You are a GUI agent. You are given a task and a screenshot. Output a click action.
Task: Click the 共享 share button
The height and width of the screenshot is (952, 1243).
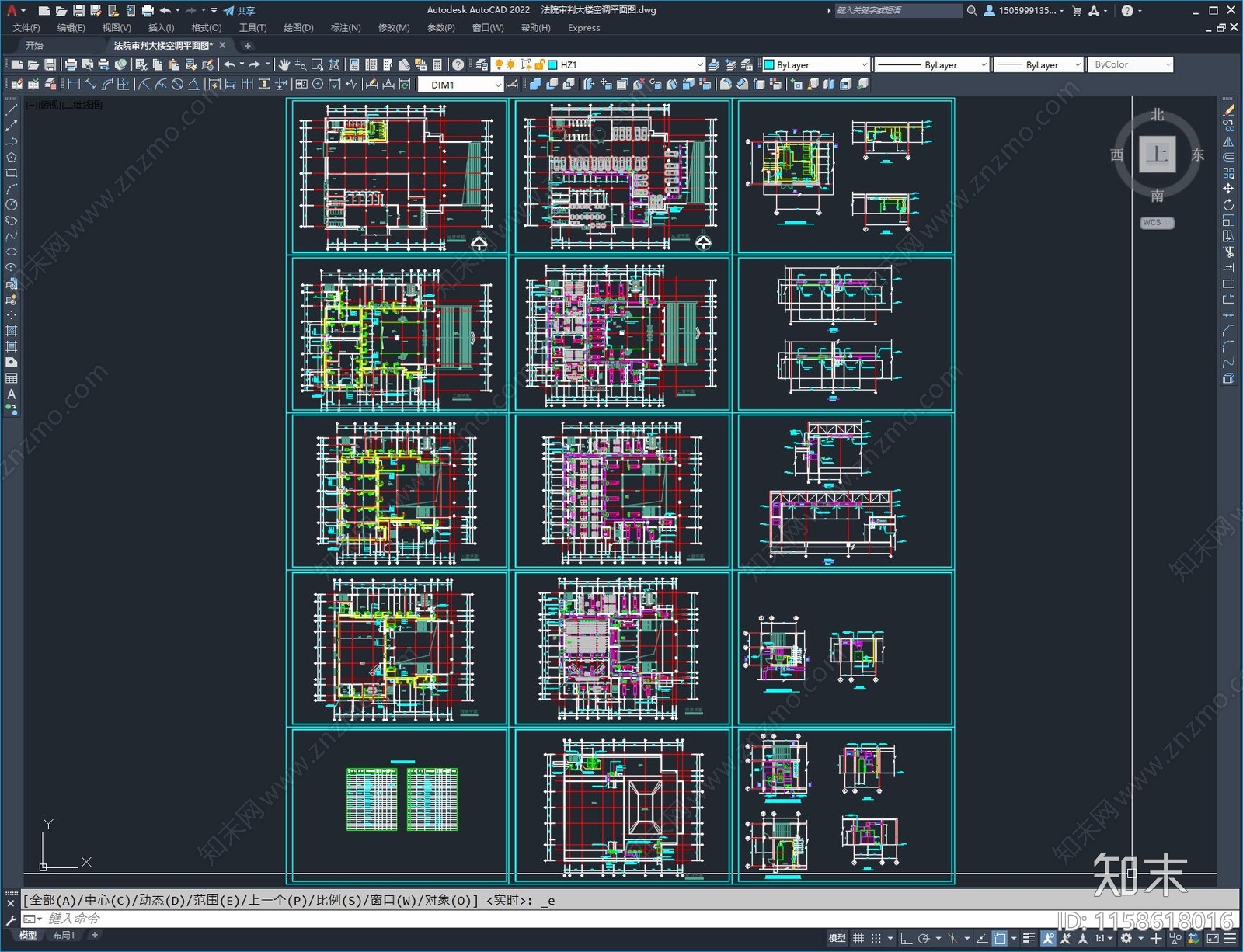239,11
